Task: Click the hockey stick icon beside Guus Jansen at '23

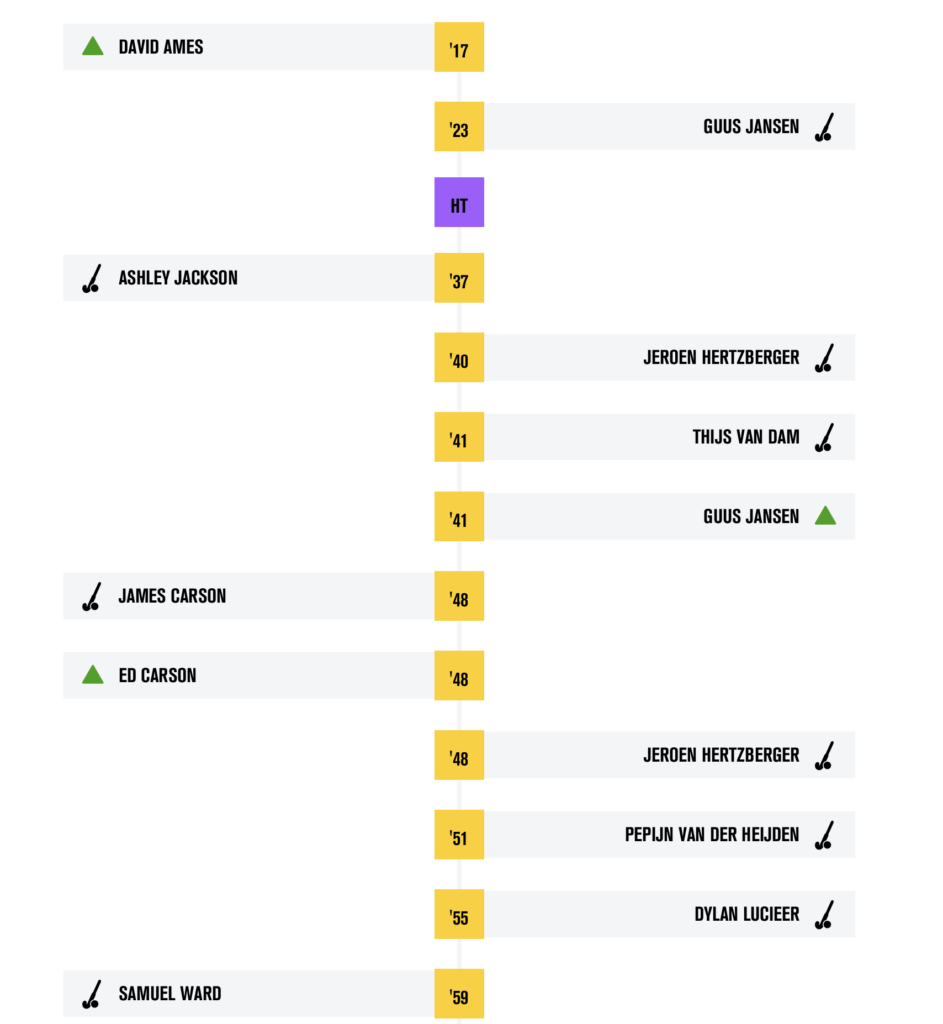Action: point(825,127)
